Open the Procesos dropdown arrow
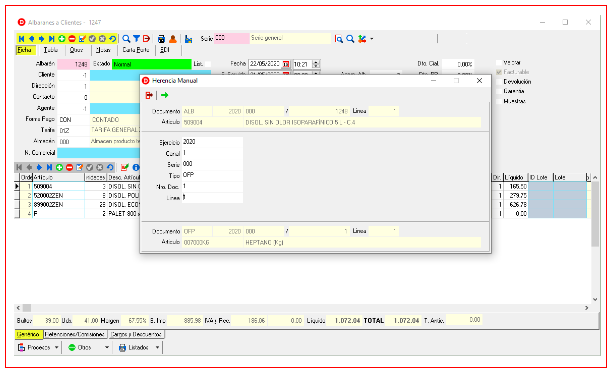This screenshot has width=611, height=378. coord(57,347)
